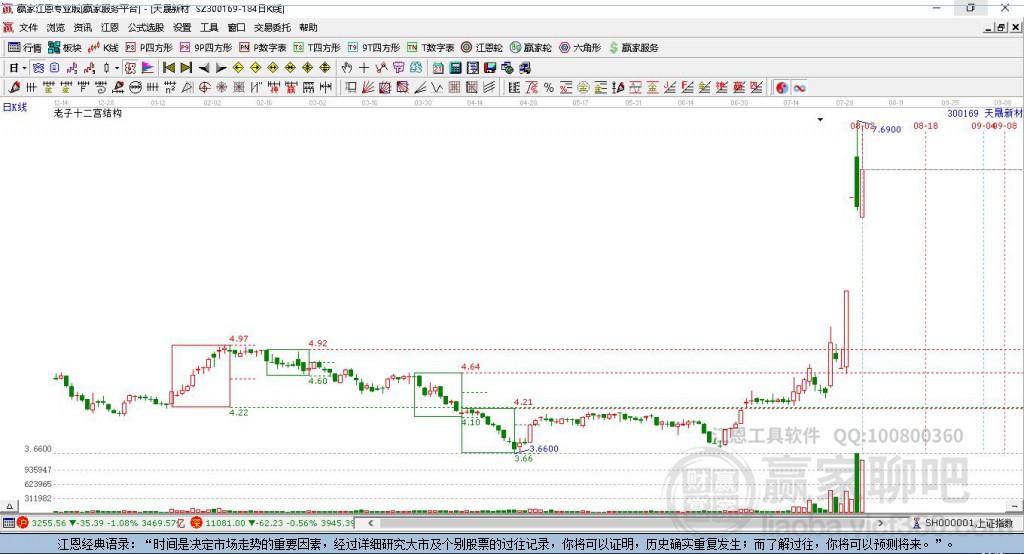
Task: Open the T四方形 tool
Action: point(317,48)
